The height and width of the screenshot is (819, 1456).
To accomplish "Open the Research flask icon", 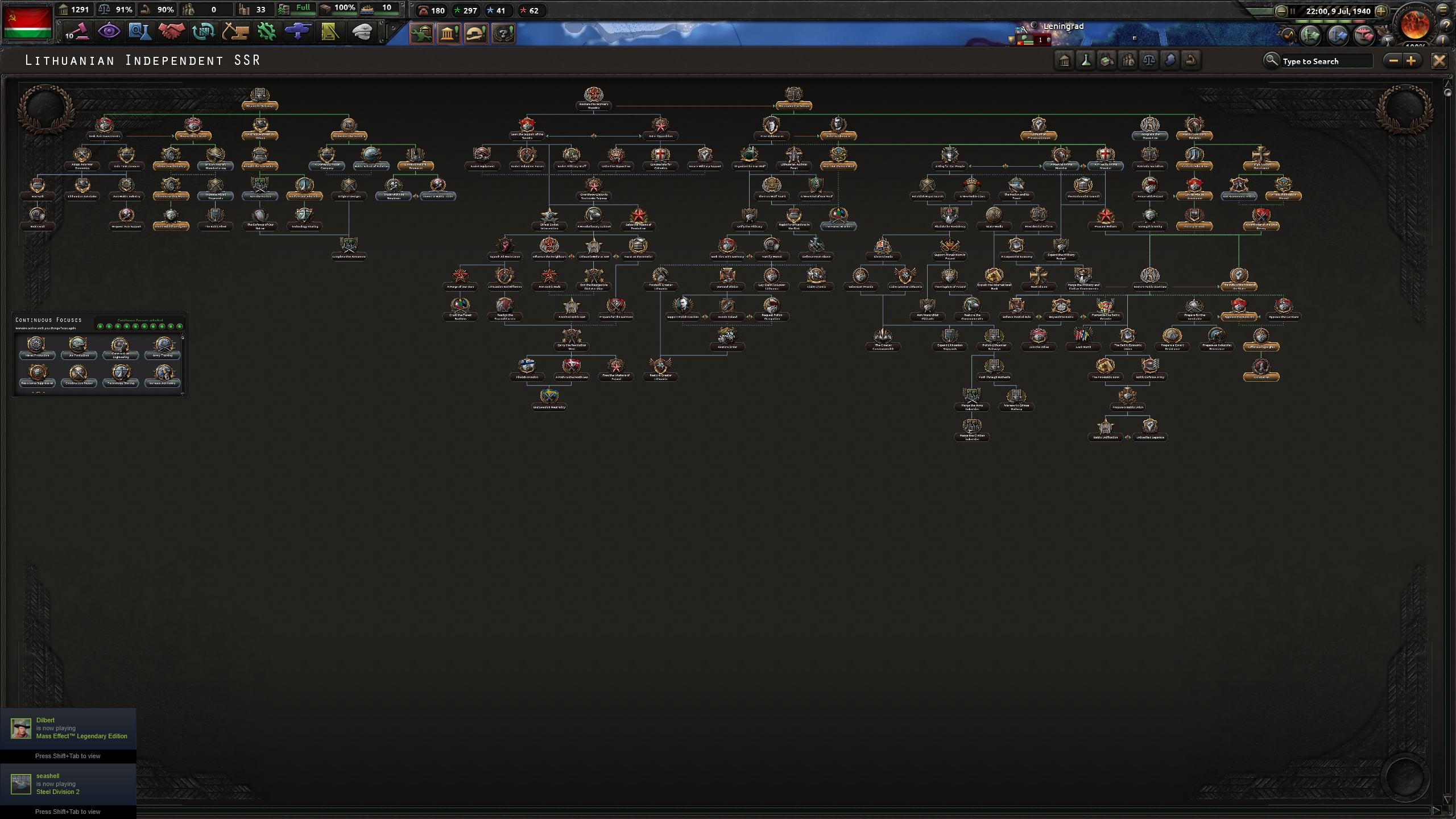I will coord(140,31).
